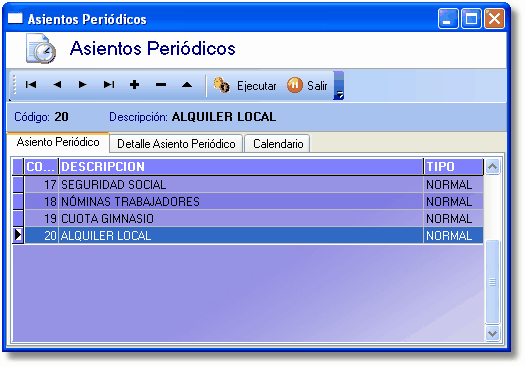This screenshot has height=366, width=525.
Task: Sort by the CO... column header
Action: pos(41,167)
